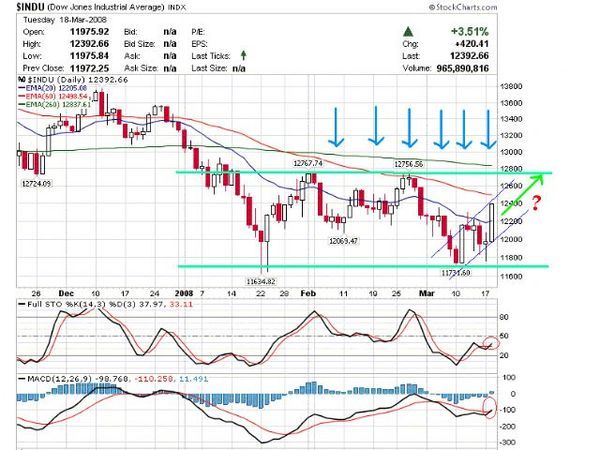Click the EPS label
Screen dimensions: 600x450
(x=199, y=44)
